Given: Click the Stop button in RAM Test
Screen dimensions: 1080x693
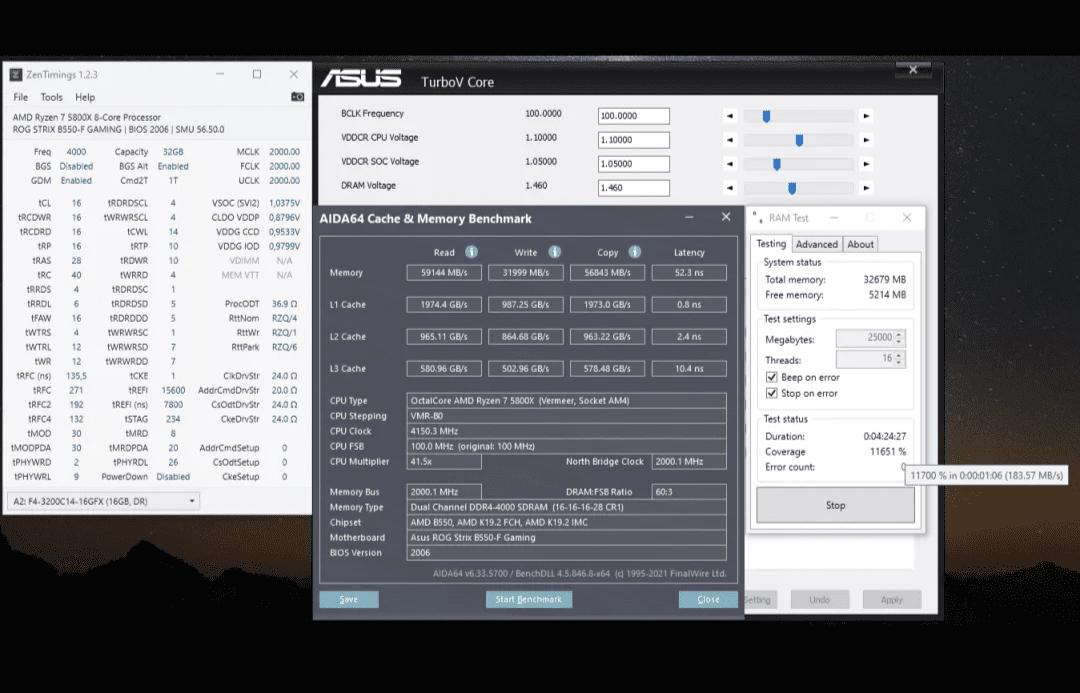Looking at the screenshot, I should (x=835, y=505).
